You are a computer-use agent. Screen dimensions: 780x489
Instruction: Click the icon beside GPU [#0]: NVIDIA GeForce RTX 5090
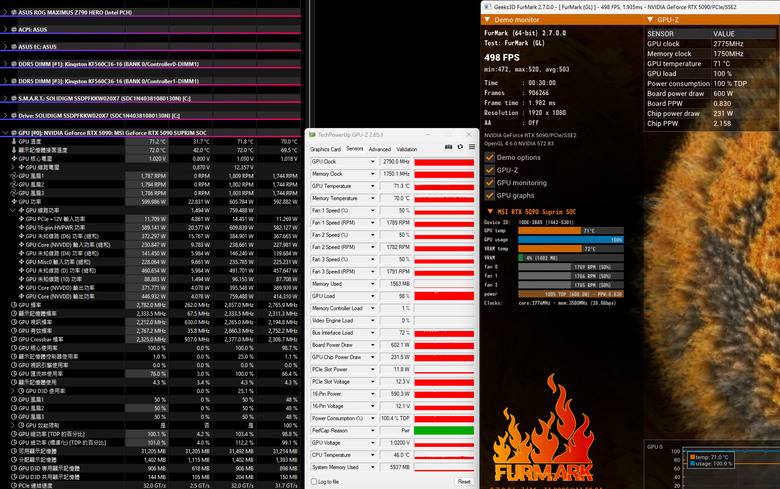pyautogui.click(x=14, y=133)
